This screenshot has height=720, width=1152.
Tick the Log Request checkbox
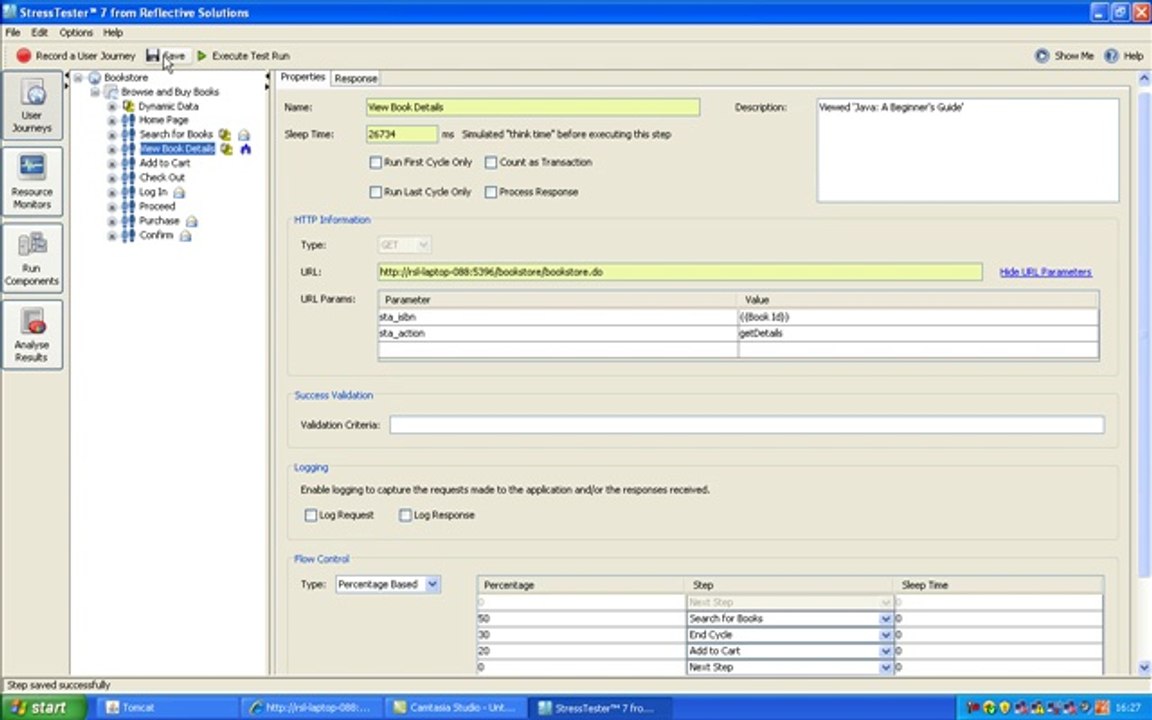pyautogui.click(x=311, y=515)
